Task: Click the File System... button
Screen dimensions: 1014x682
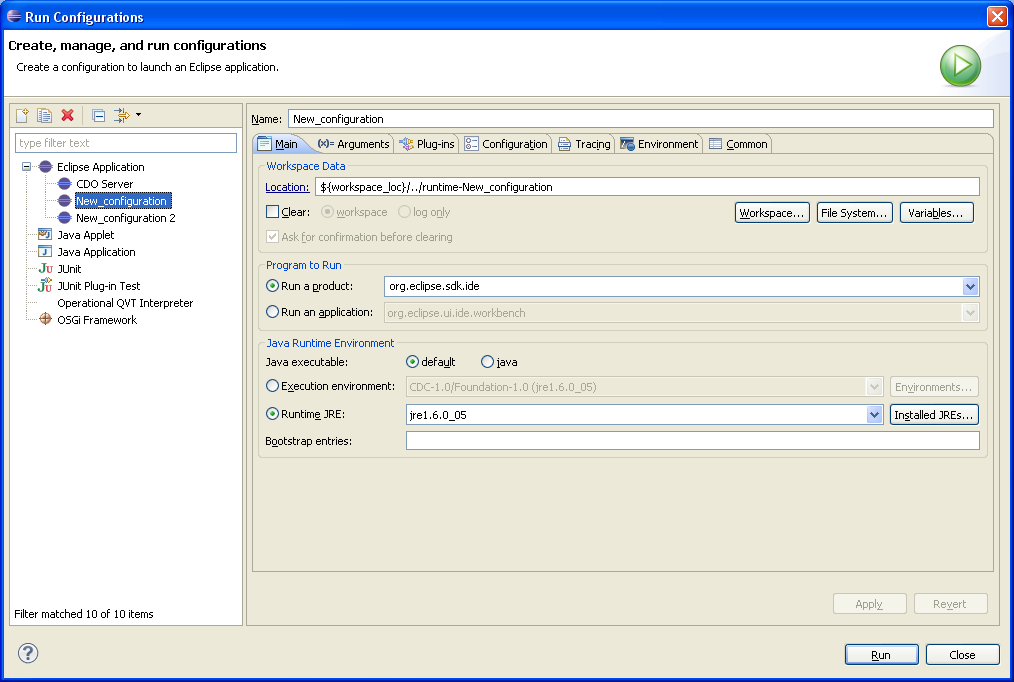Action: (854, 213)
